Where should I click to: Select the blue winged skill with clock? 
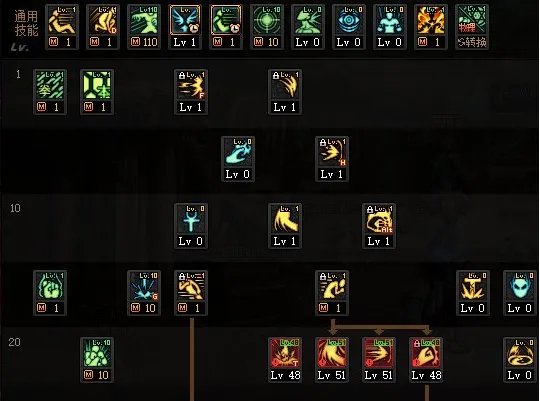[185, 20]
